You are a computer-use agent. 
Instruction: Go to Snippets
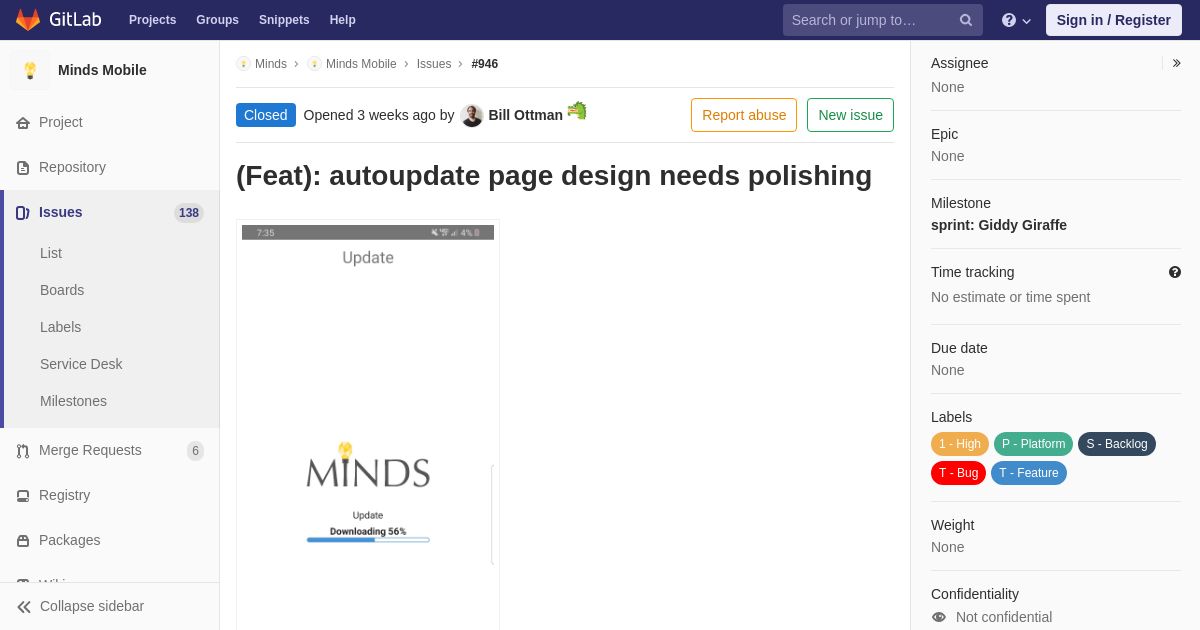pos(284,20)
